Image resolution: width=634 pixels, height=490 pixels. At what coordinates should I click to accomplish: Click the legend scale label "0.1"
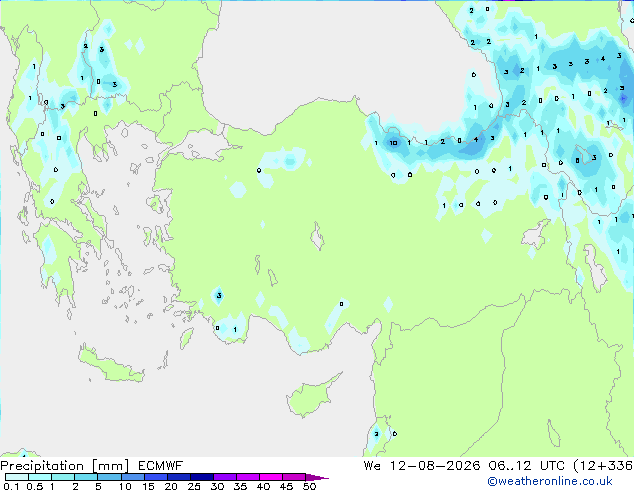coord(11,486)
